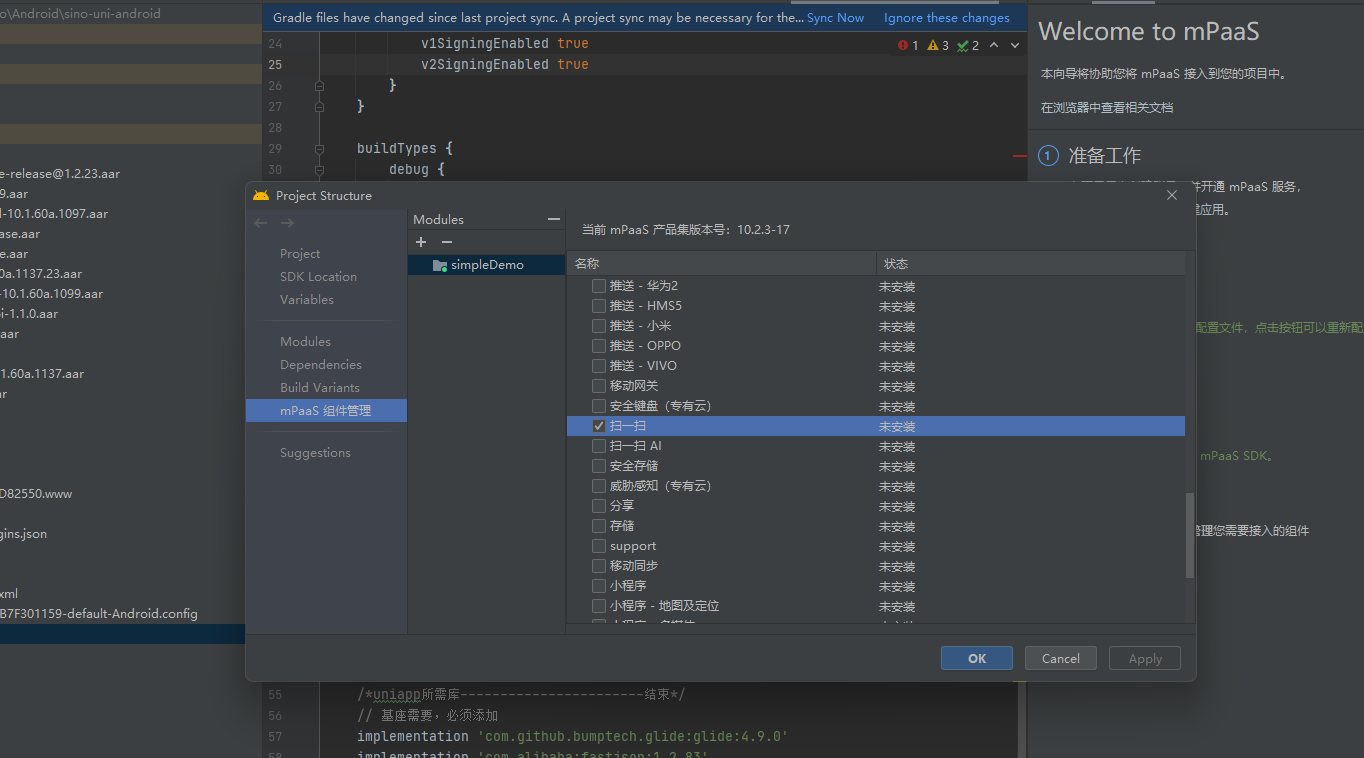Tick the 安全键盘（专有云）checkbox
This screenshot has height=758, width=1364.
pos(599,406)
